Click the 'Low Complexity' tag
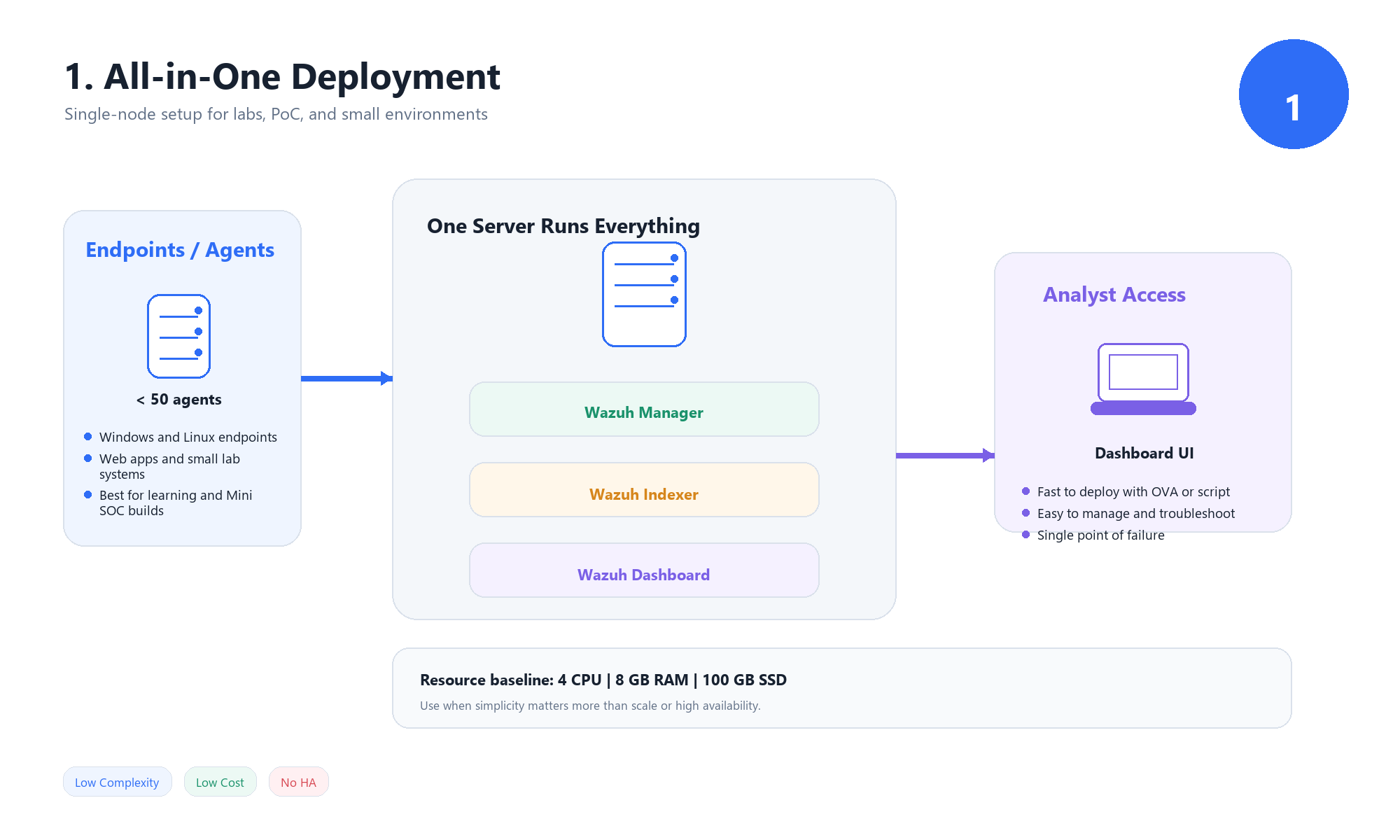1400x840 pixels. click(x=117, y=782)
